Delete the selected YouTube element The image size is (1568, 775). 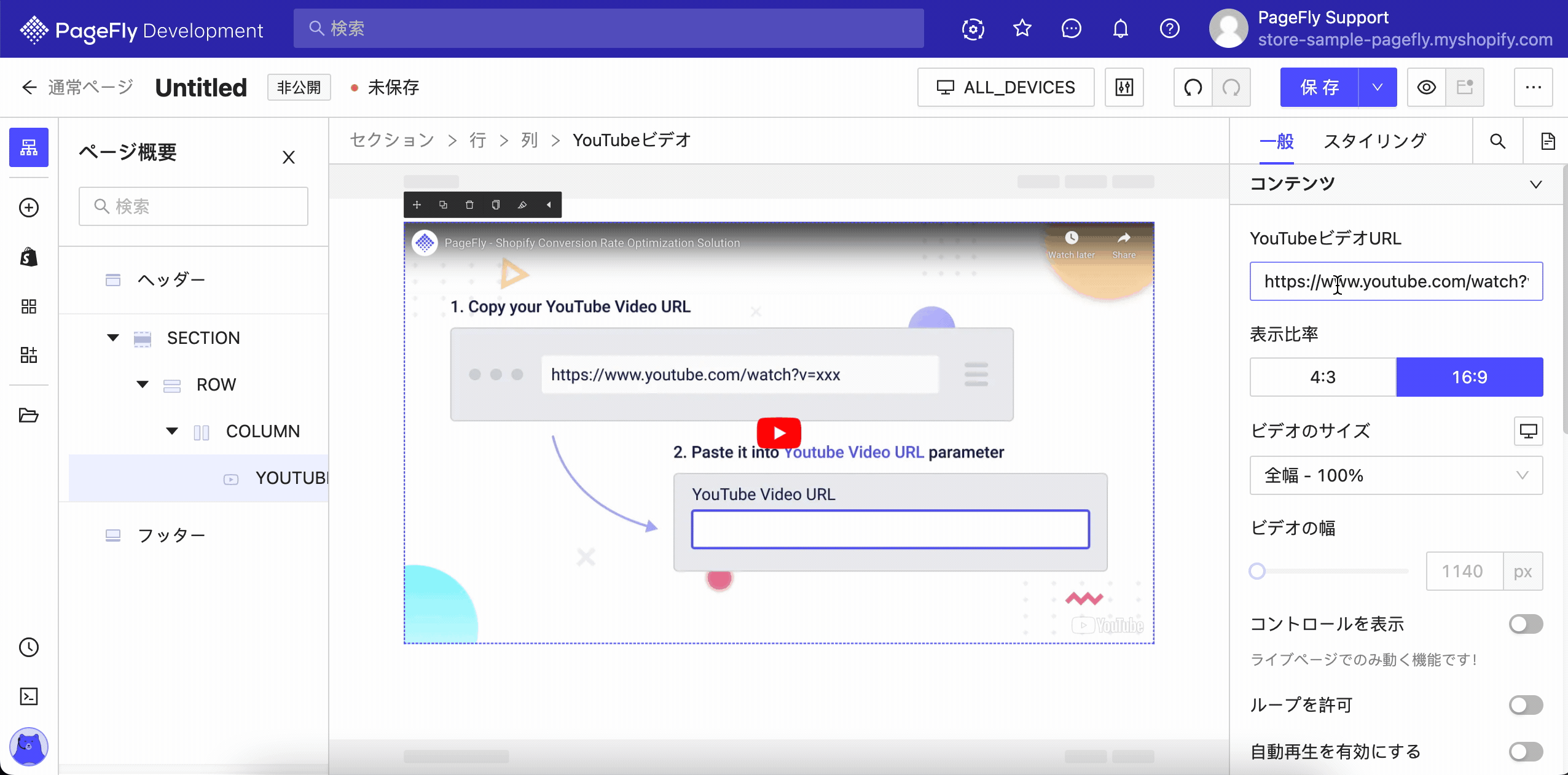(x=469, y=204)
